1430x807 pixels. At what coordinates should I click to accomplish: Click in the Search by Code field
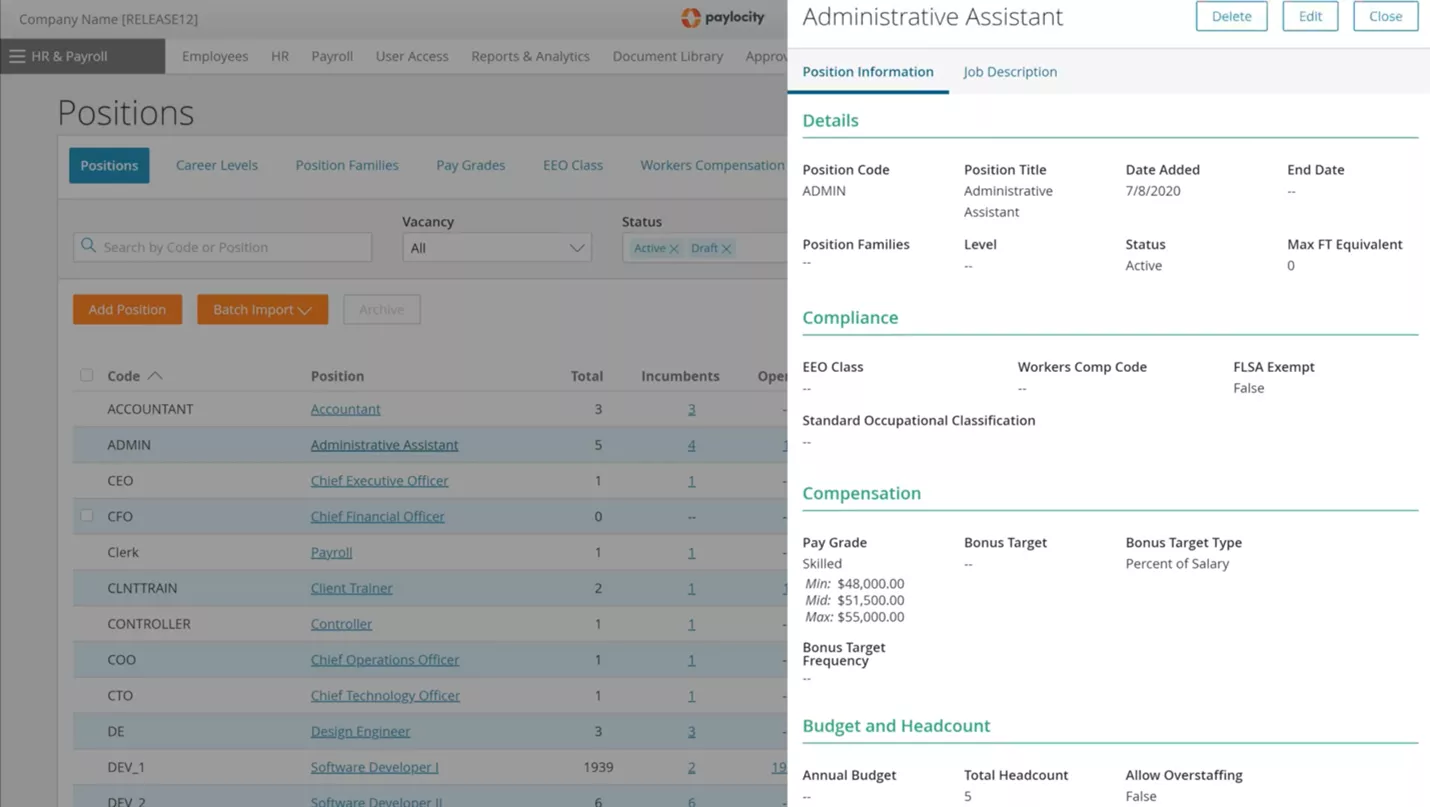click(232, 247)
